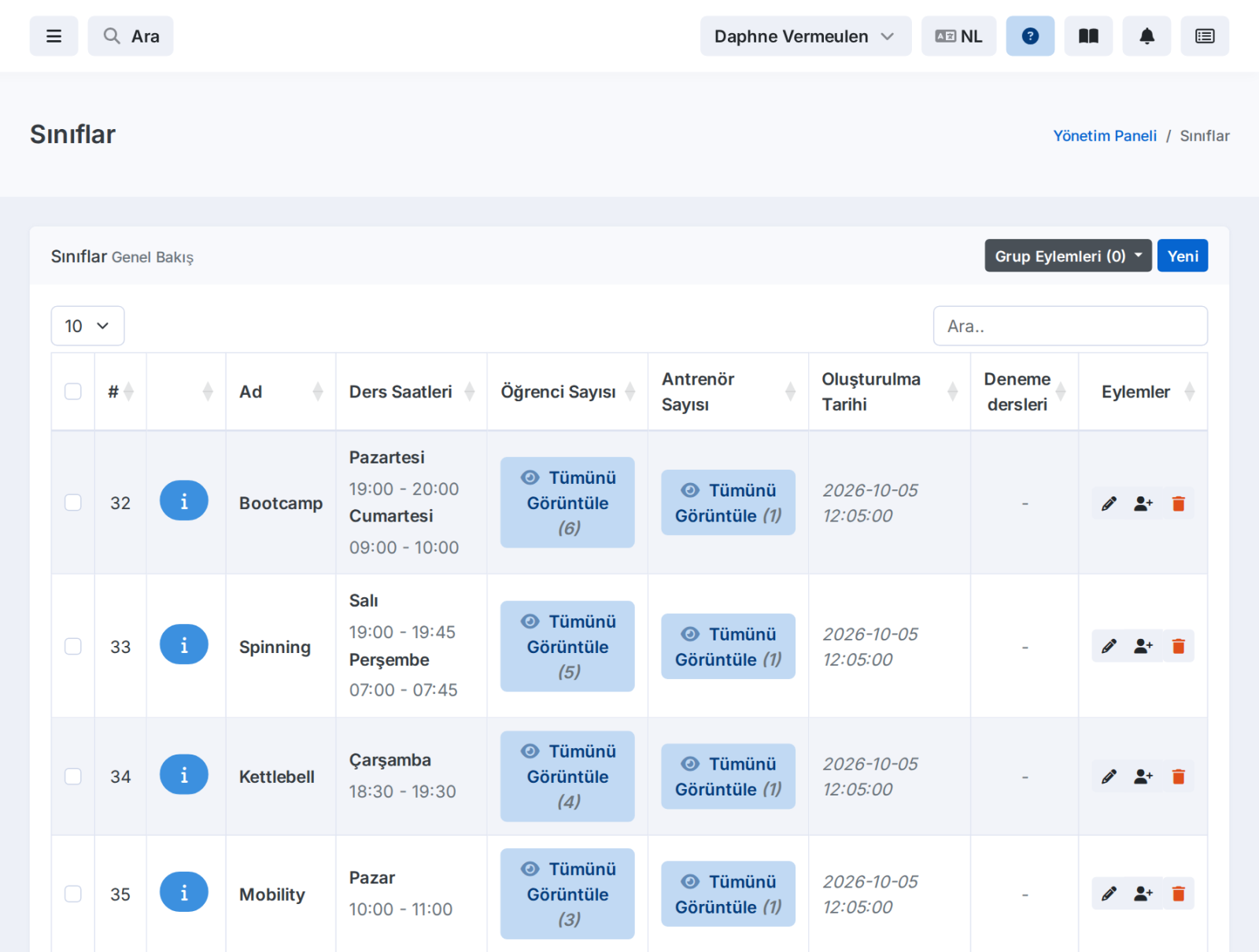Select the checkbox for class 35
1259x952 pixels.
(x=73, y=894)
